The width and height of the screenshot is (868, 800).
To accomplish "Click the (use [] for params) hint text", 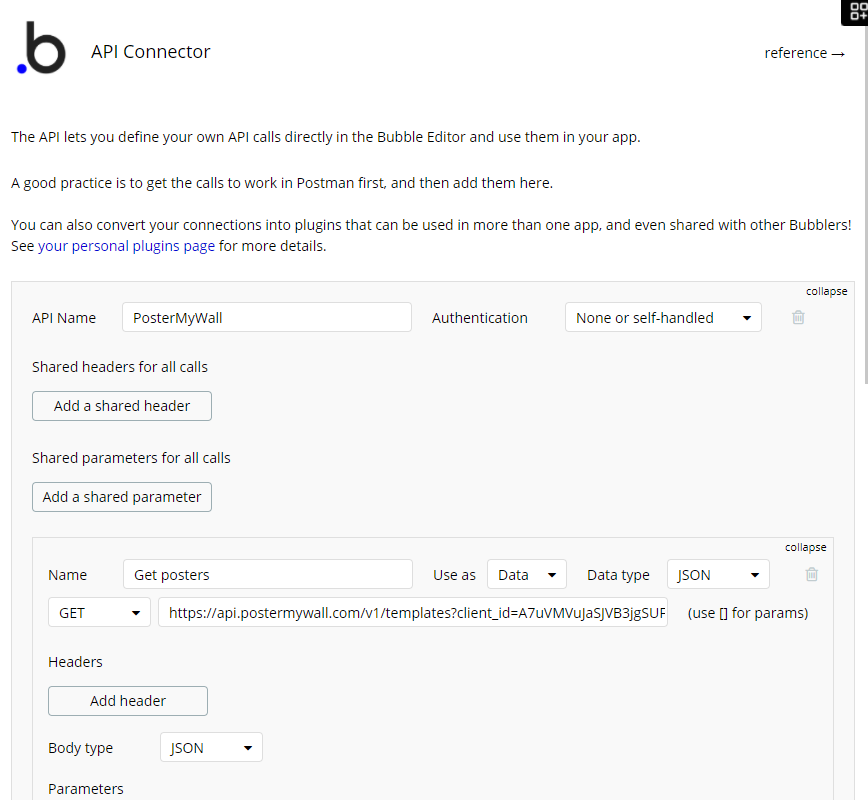I will tap(748, 613).
